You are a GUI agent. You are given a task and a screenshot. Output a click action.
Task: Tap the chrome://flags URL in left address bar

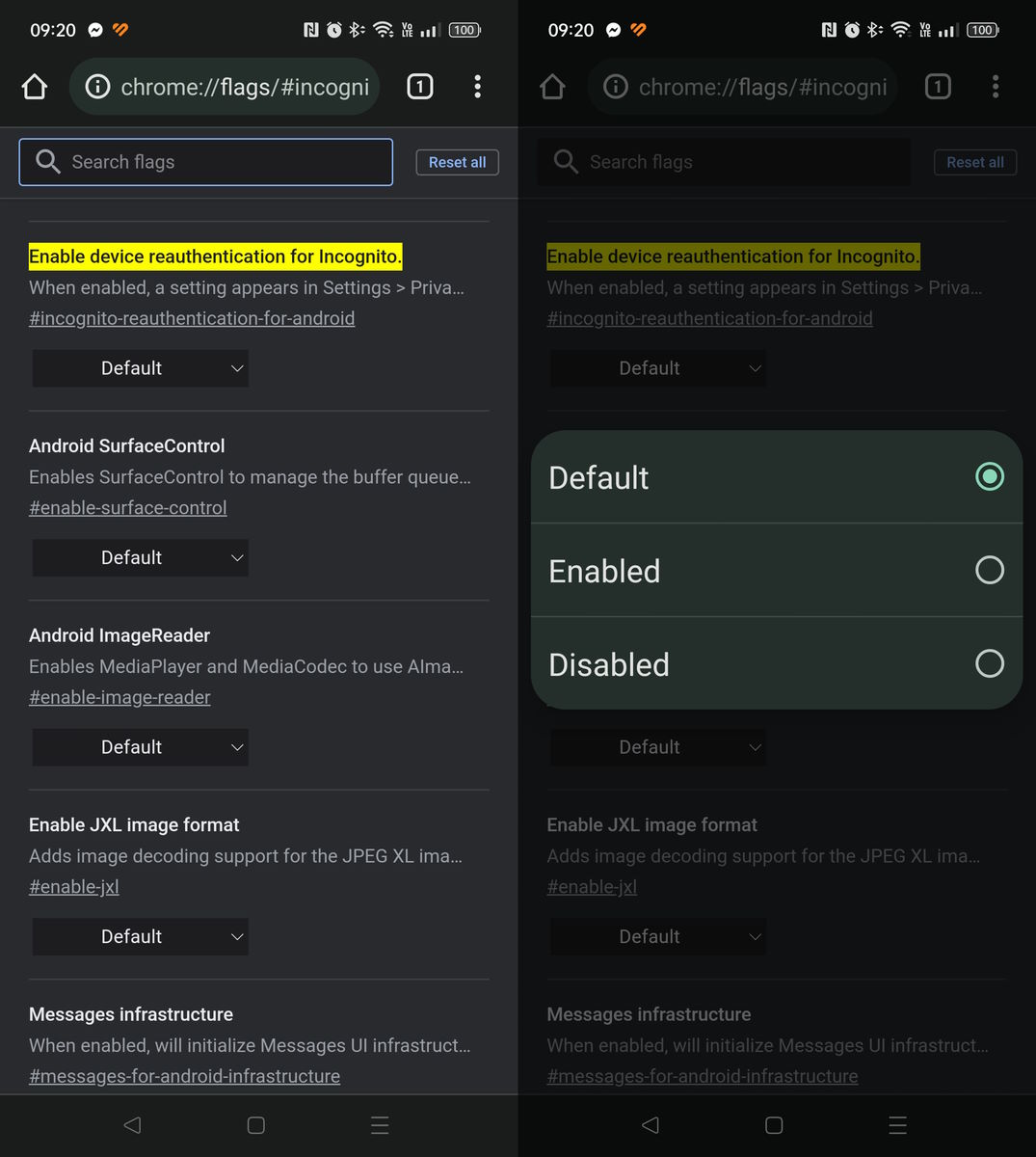(245, 87)
